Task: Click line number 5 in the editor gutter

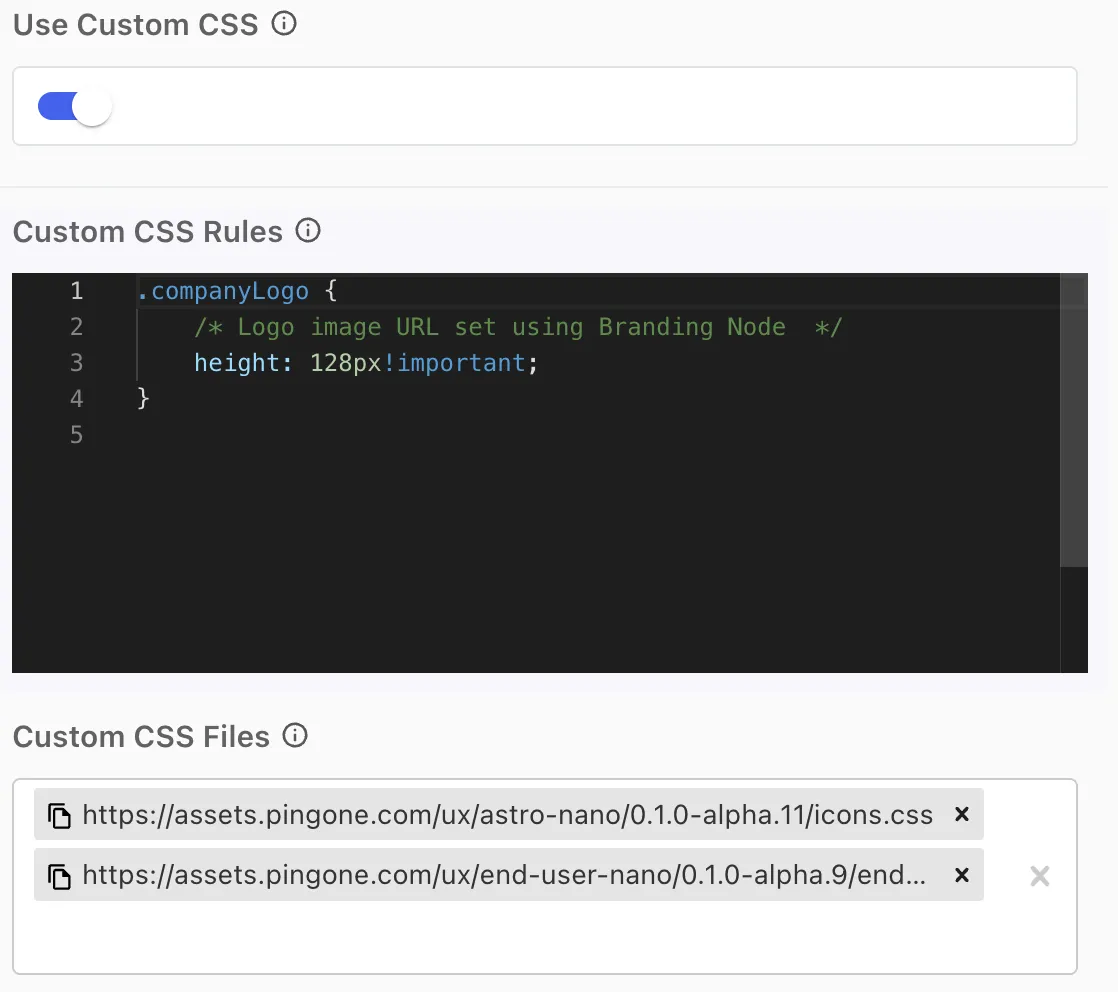Action: click(x=76, y=434)
